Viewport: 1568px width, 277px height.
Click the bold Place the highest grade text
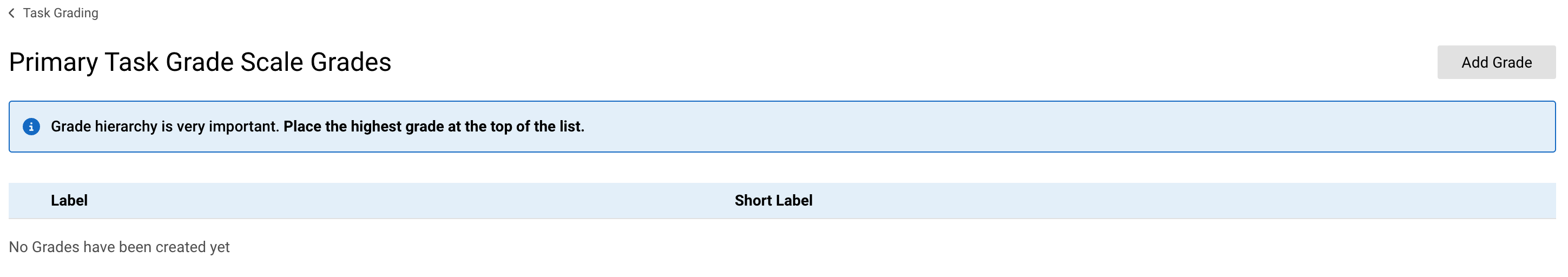point(433,127)
